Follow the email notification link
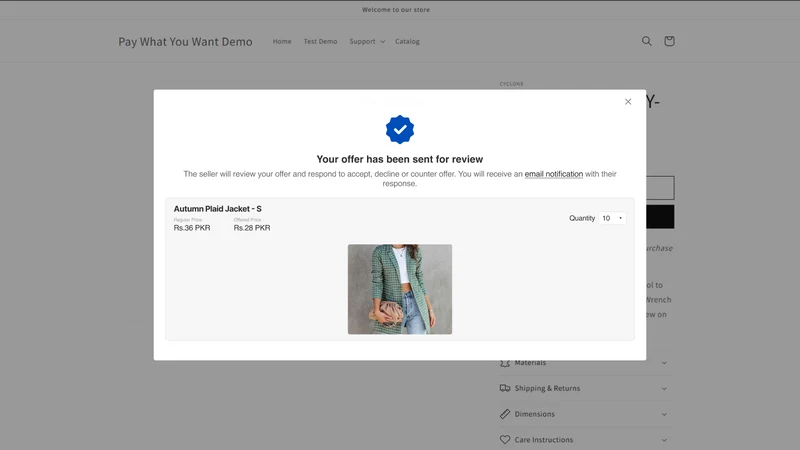 coord(554,174)
